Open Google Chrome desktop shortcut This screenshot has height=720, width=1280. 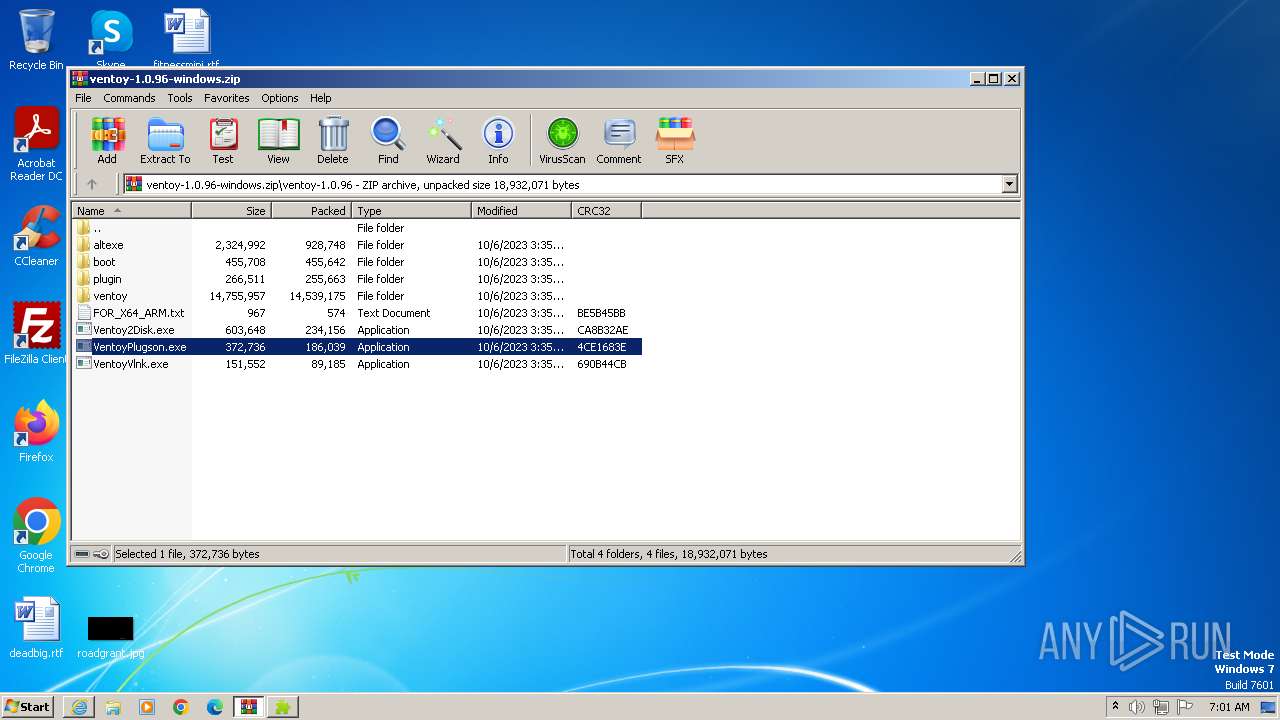[x=36, y=536]
